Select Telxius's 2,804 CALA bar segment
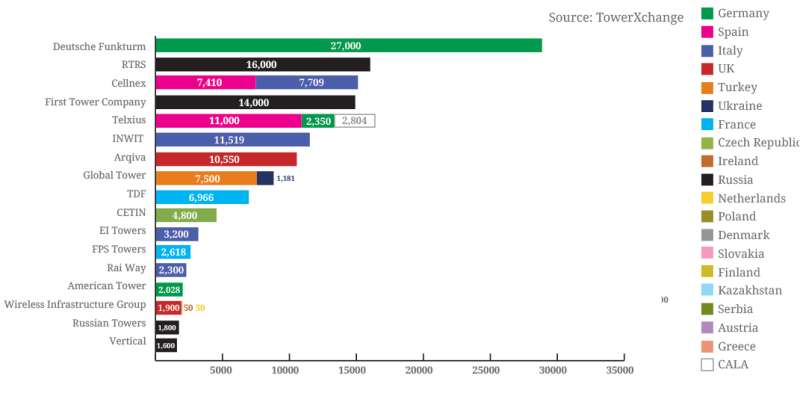800x396 pixels. tap(355, 121)
